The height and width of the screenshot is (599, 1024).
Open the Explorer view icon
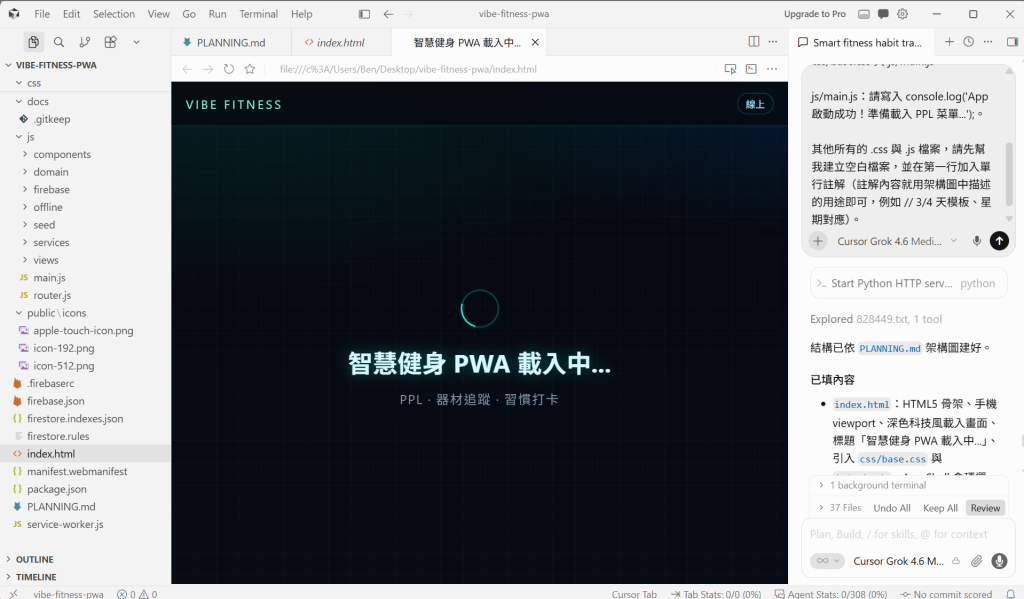(33, 42)
